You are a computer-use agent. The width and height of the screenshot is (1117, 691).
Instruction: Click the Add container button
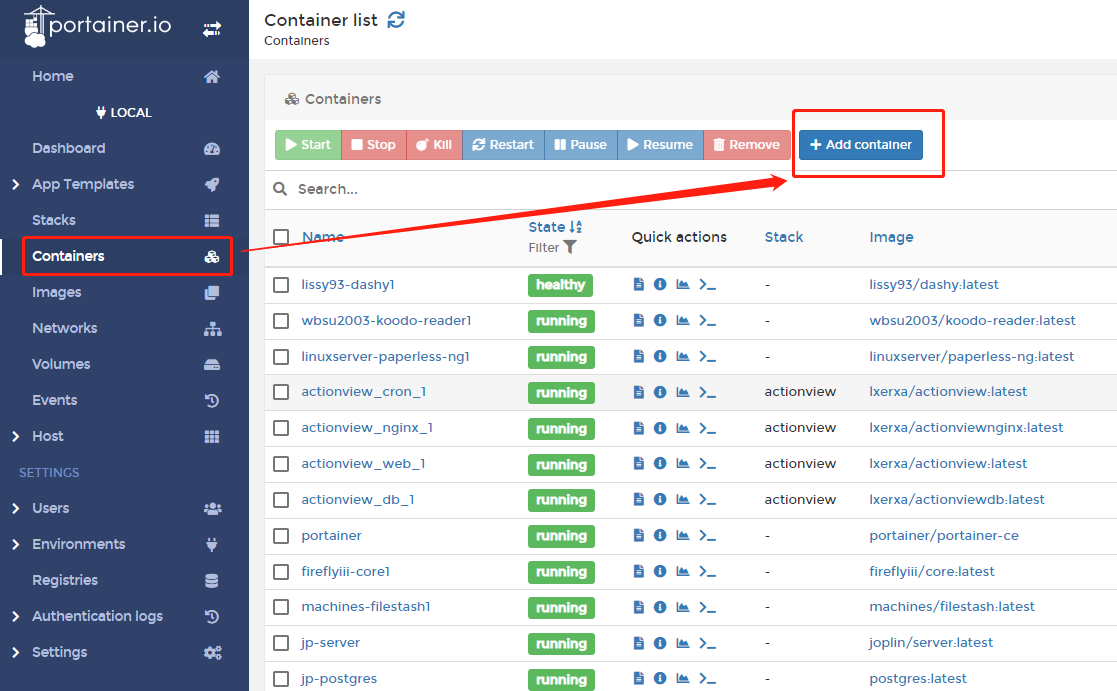(860, 145)
